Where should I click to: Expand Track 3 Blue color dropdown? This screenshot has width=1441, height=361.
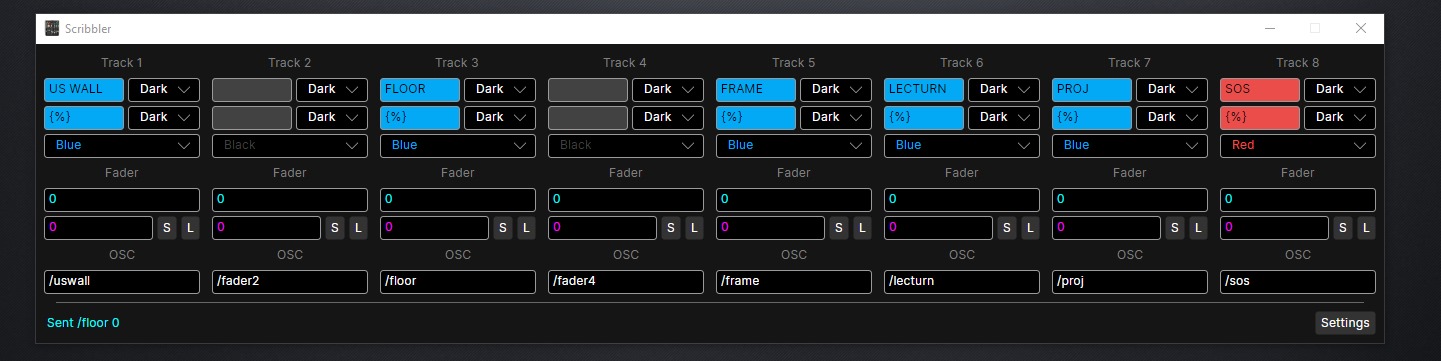pos(458,145)
